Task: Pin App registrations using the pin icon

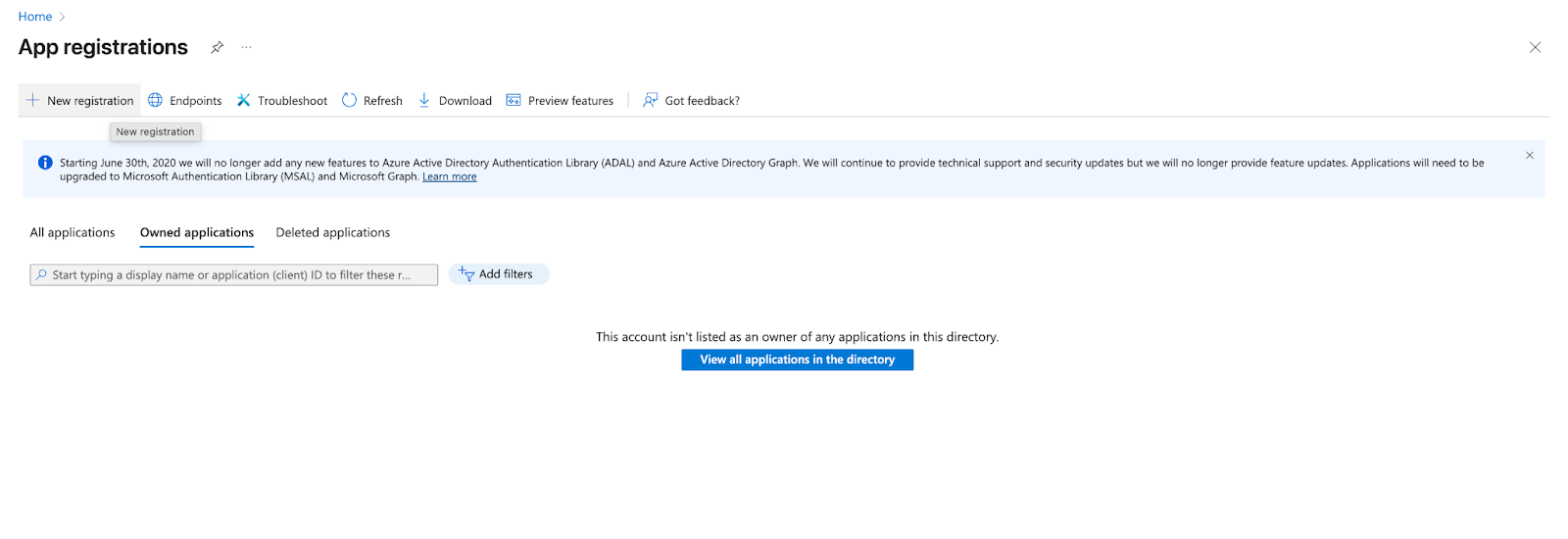Action: coord(218,47)
